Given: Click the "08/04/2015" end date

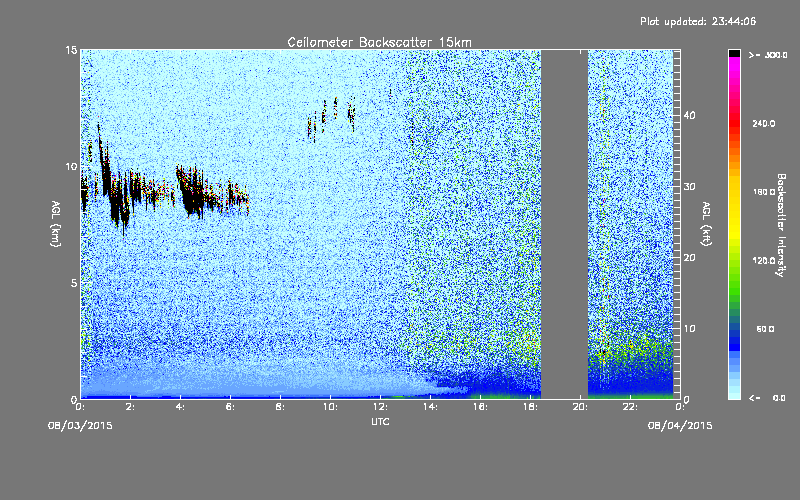Looking at the screenshot, I should click(680, 425).
